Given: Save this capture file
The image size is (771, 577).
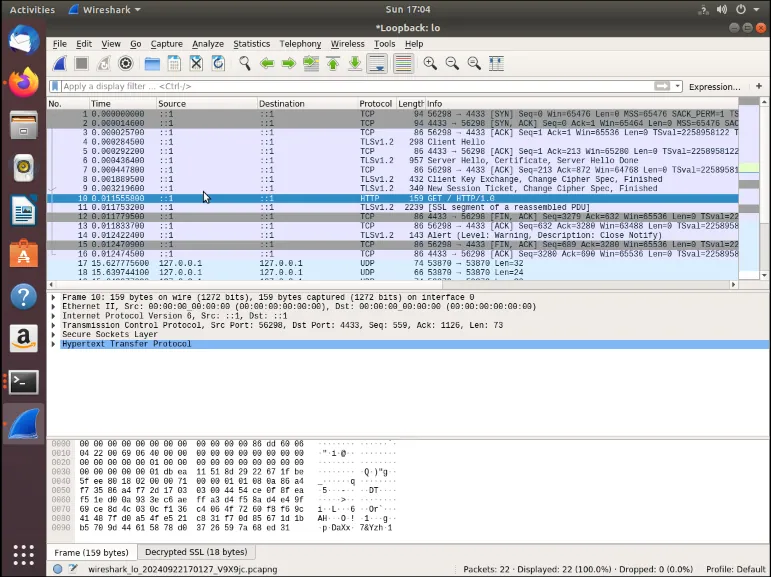Looking at the screenshot, I should [174, 63].
